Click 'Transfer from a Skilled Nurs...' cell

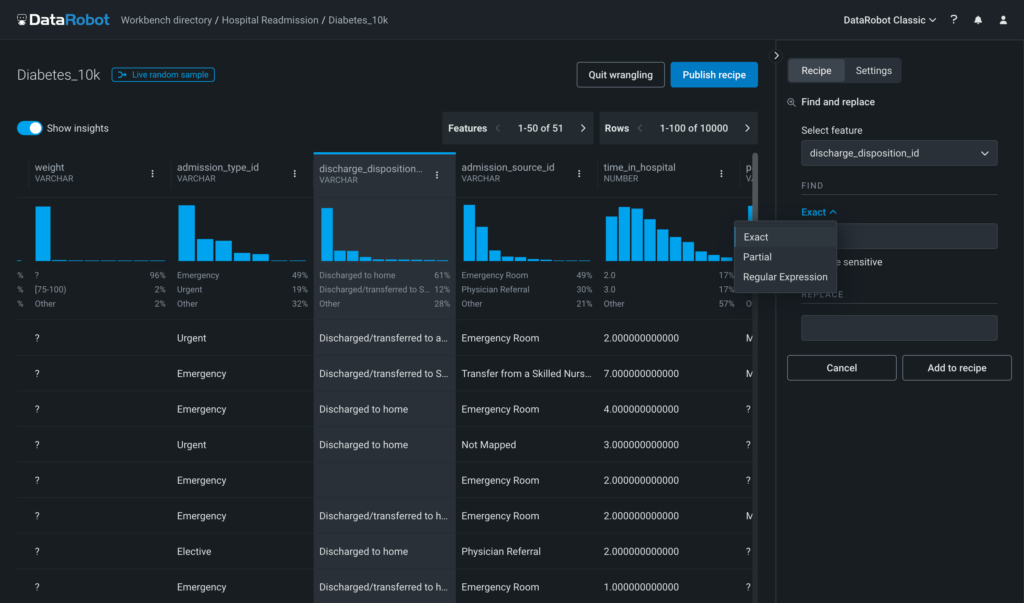pos(526,374)
